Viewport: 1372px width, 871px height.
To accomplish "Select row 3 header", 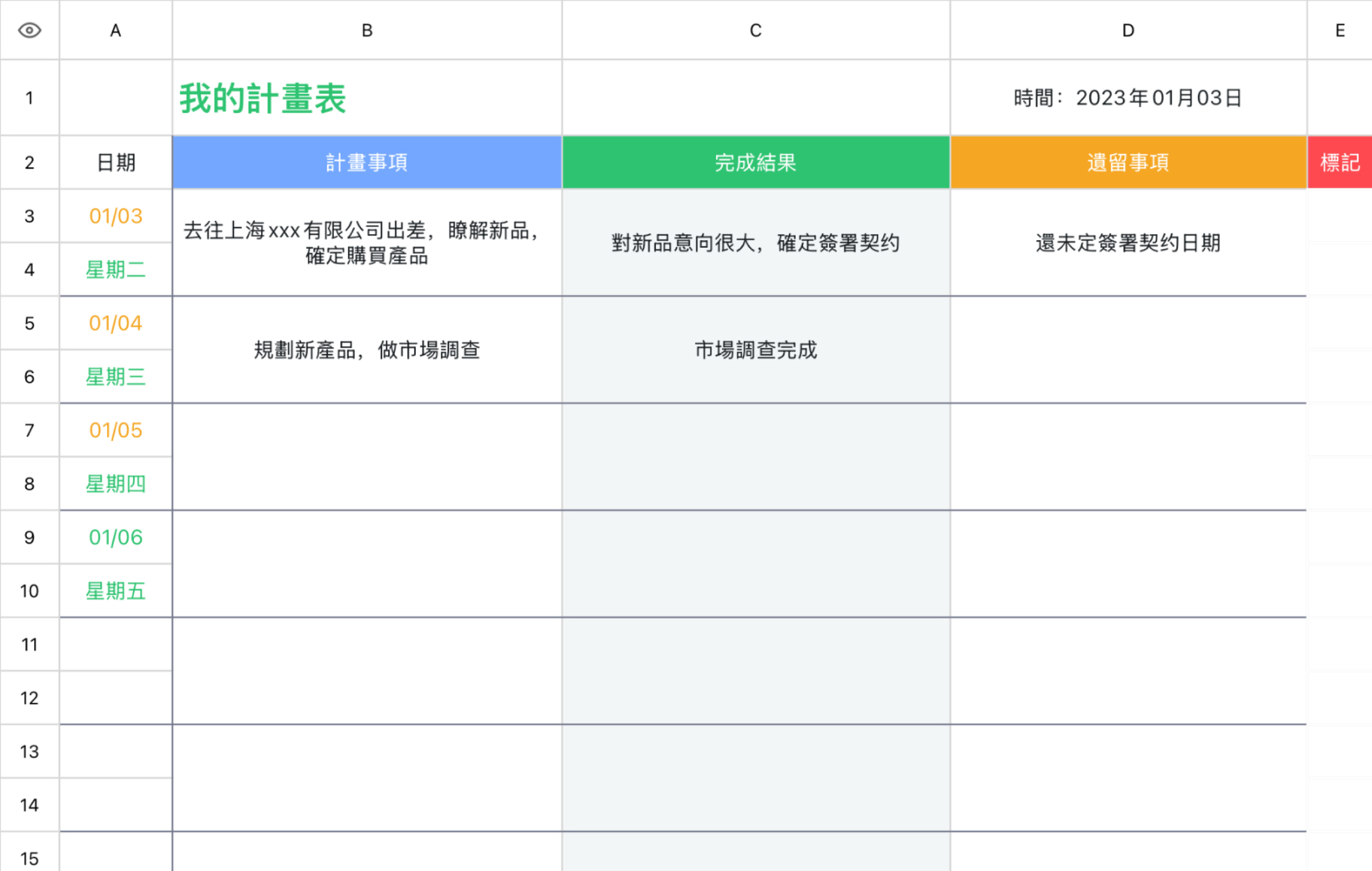I will pyautogui.click(x=29, y=216).
